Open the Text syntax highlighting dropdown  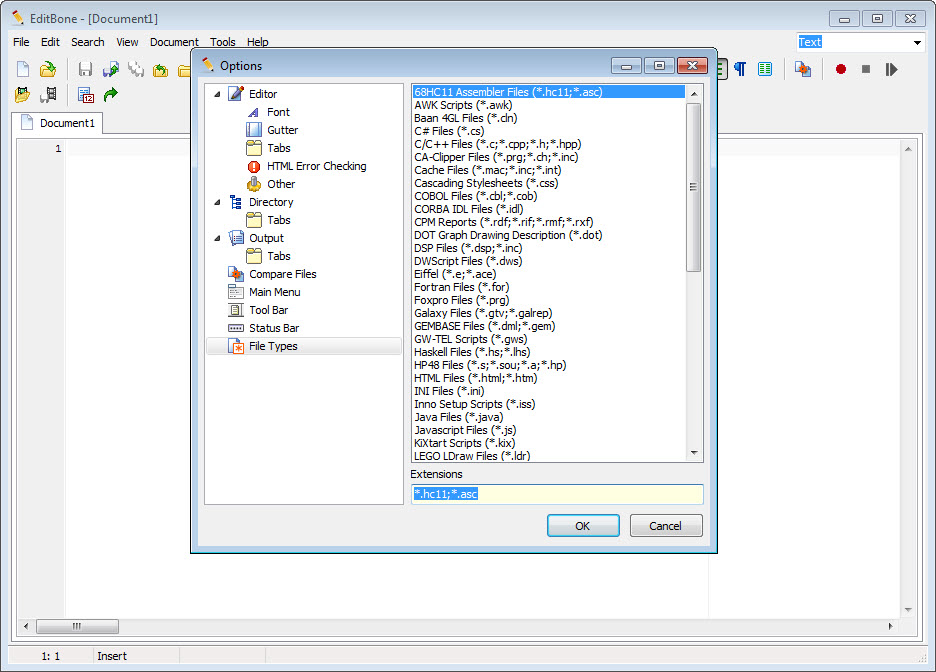click(918, 42)
